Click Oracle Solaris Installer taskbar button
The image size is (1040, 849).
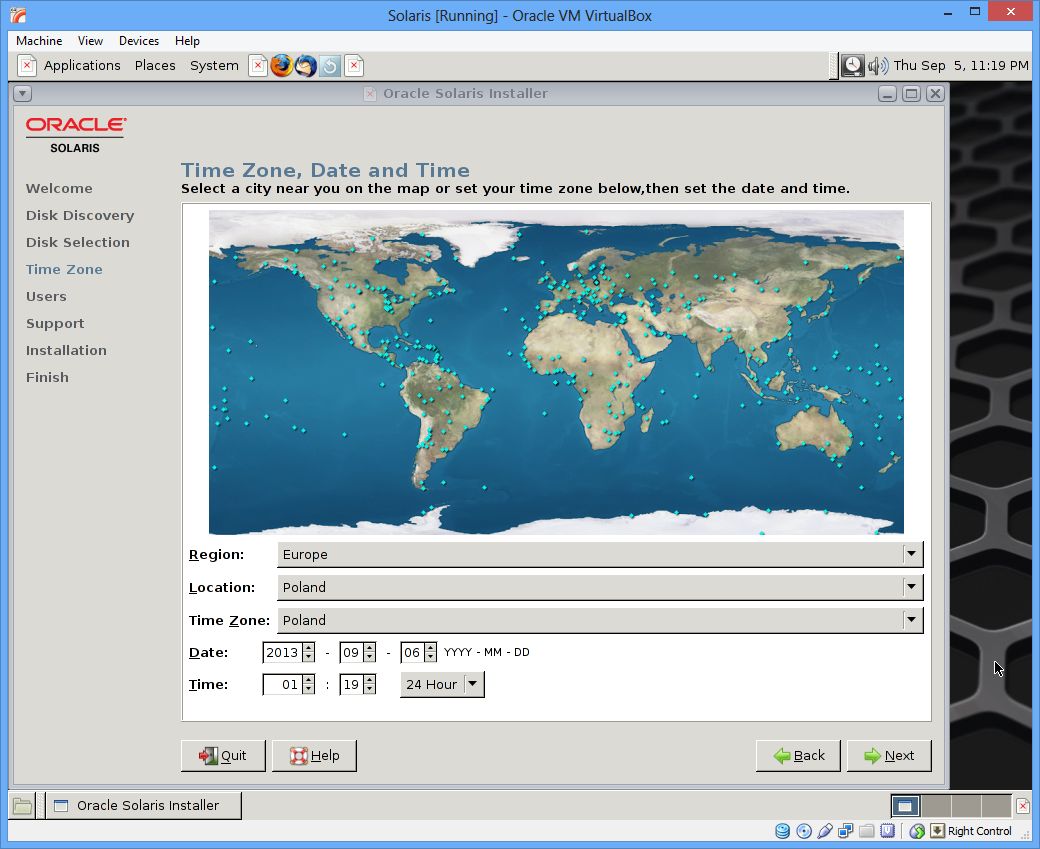[144, 806]
